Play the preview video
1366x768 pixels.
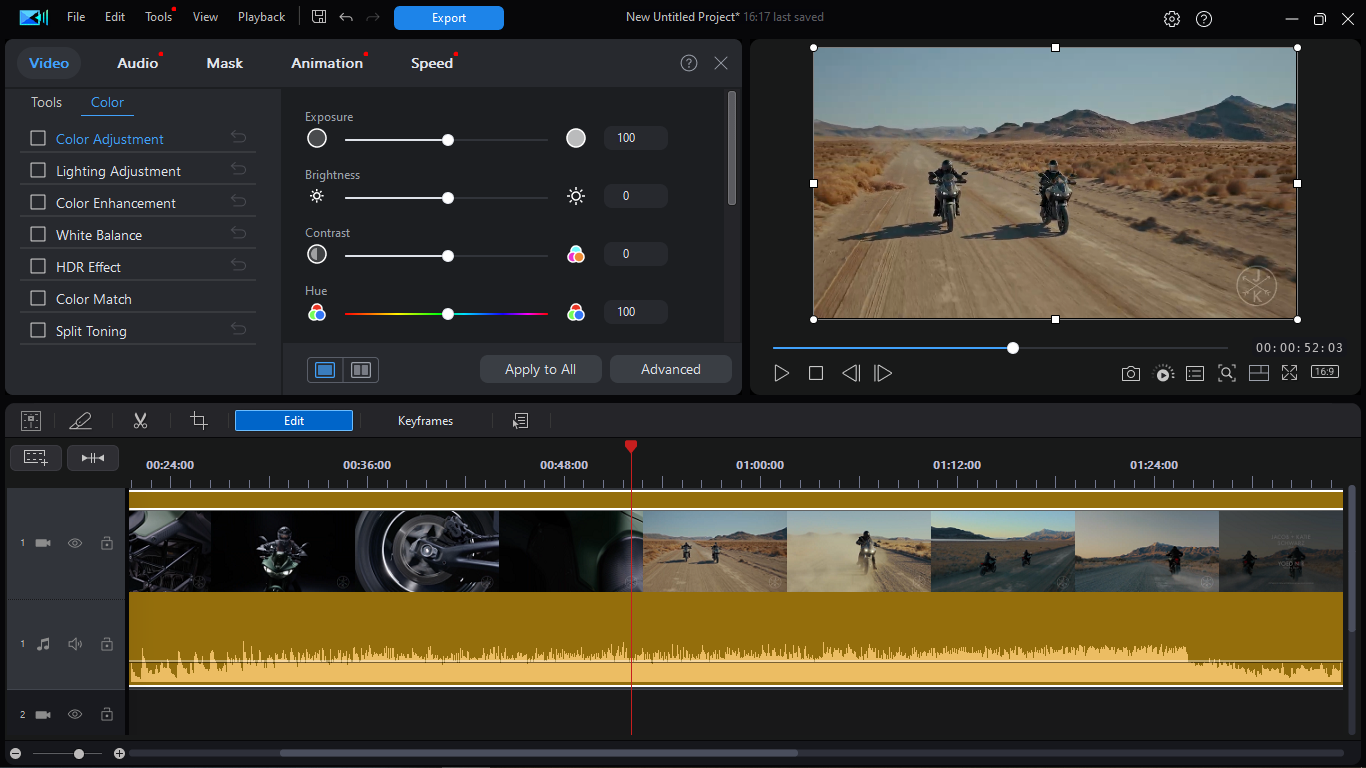pyautogui.click(x=782, y=373)
